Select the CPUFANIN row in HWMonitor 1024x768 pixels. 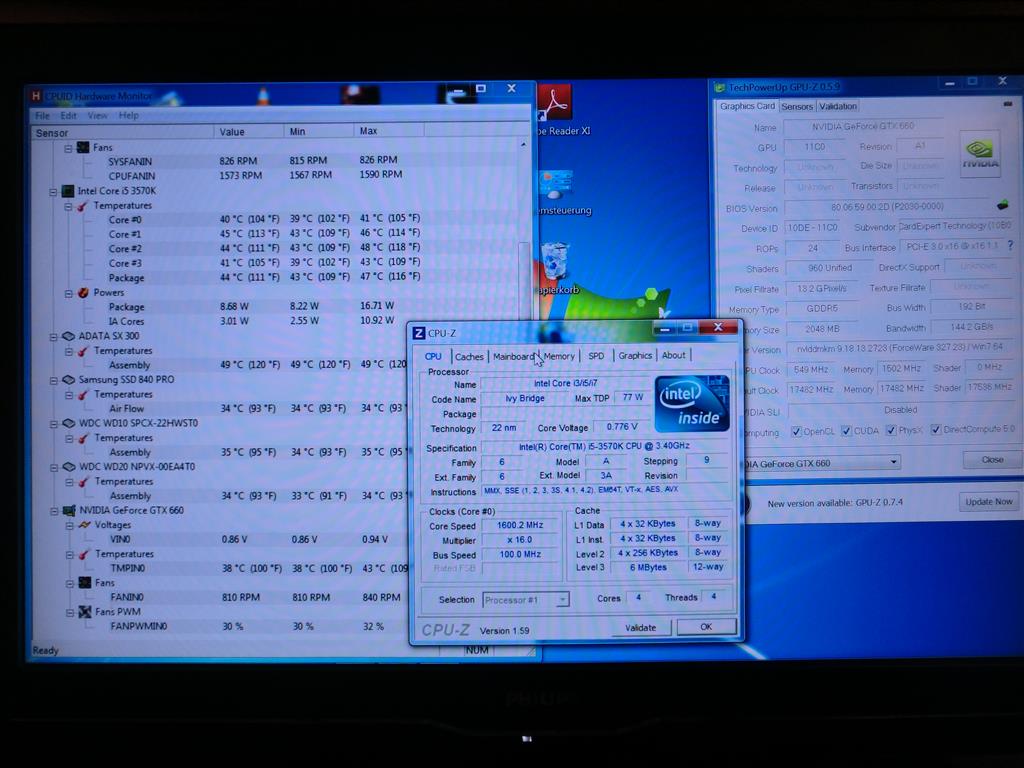(x=274, y=176)
